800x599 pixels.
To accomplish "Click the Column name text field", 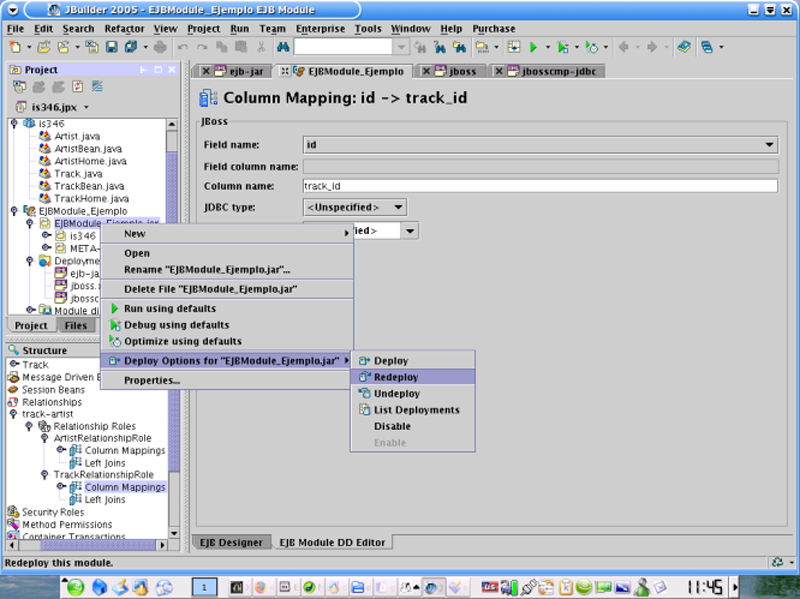I will pyautogui.click(x=540, y=186).
